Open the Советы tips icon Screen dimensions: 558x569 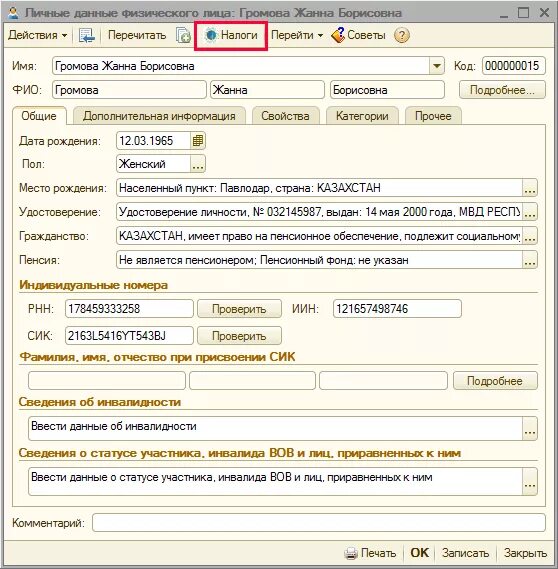338,35
